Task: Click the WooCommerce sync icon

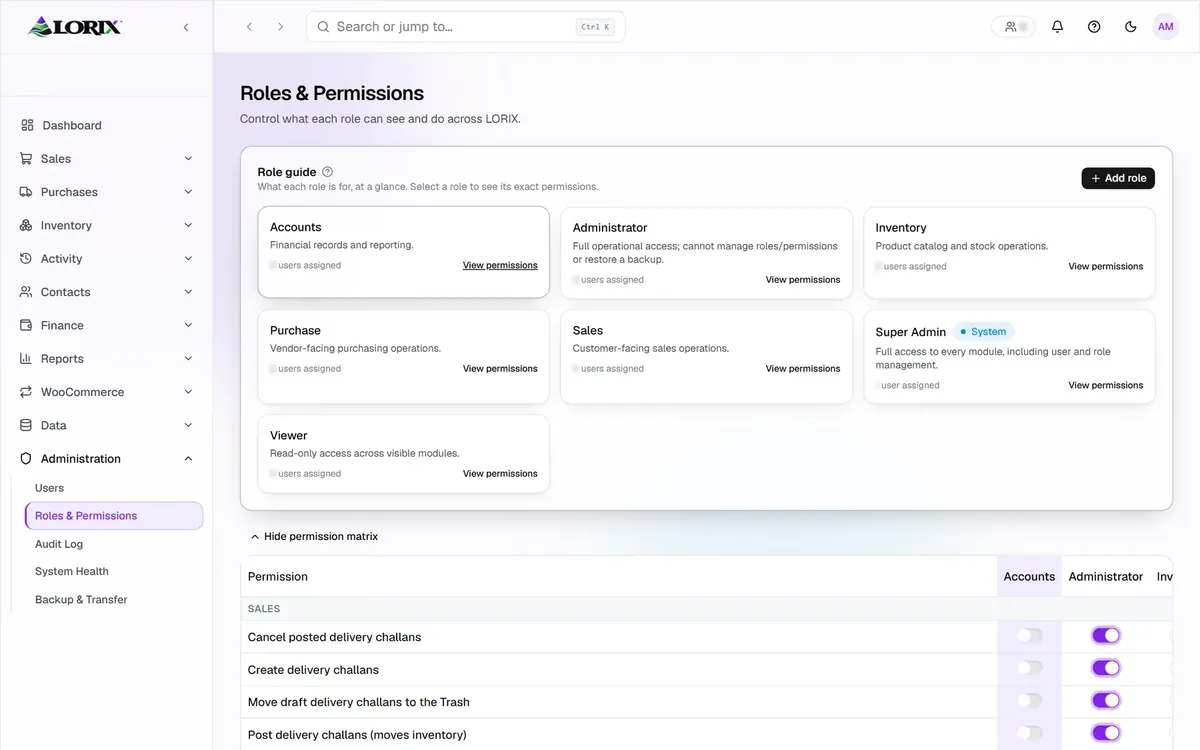Action: [26, 392]
